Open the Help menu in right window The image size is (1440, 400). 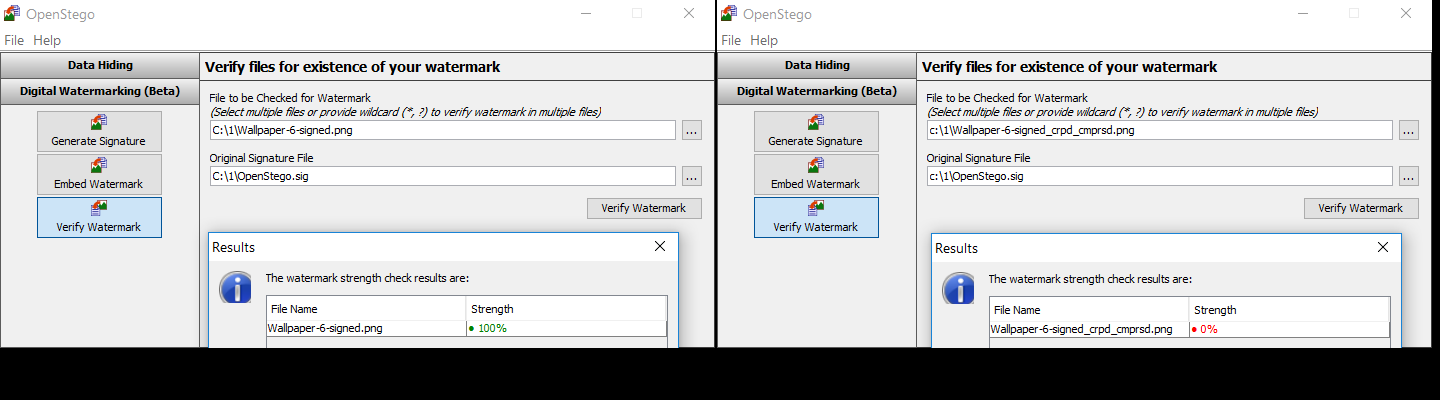click(x=763, y=40)
